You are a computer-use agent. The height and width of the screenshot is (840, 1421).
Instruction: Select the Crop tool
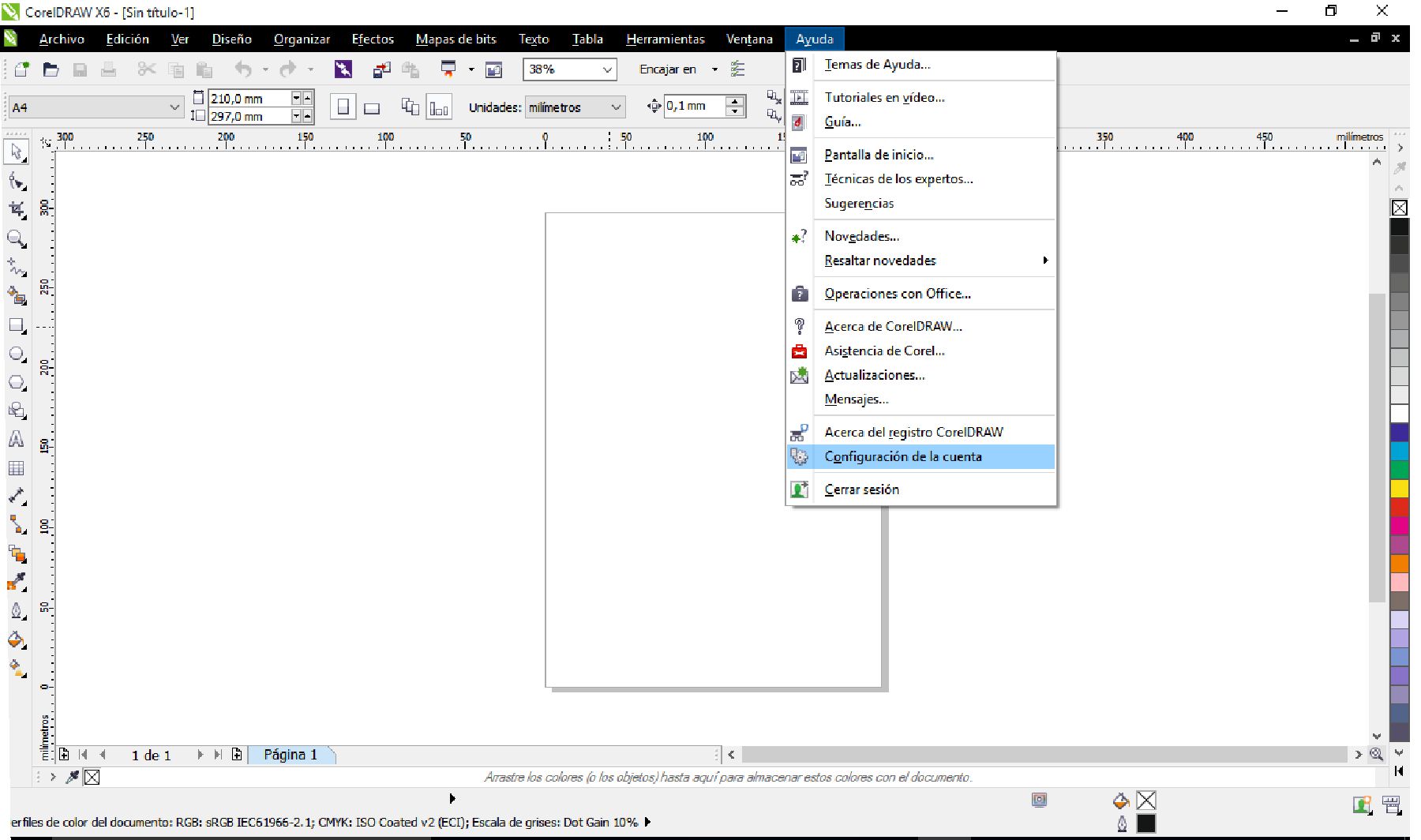pyautogui.click(x=17, y=209)
